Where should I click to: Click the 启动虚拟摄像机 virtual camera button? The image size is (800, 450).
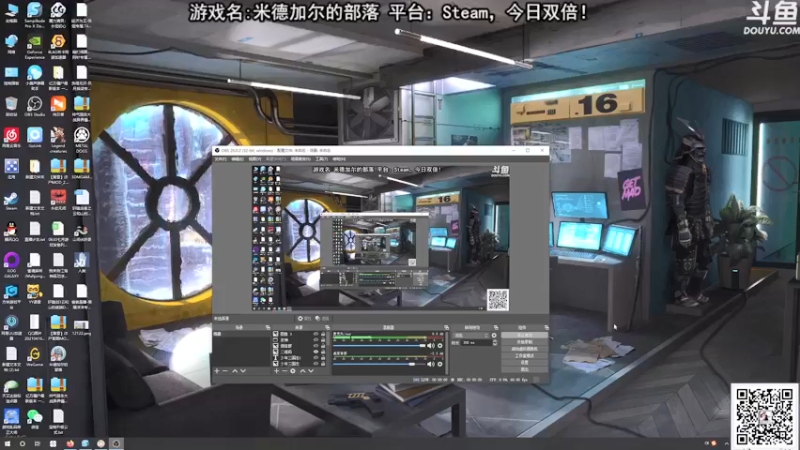tap(524, 348)
